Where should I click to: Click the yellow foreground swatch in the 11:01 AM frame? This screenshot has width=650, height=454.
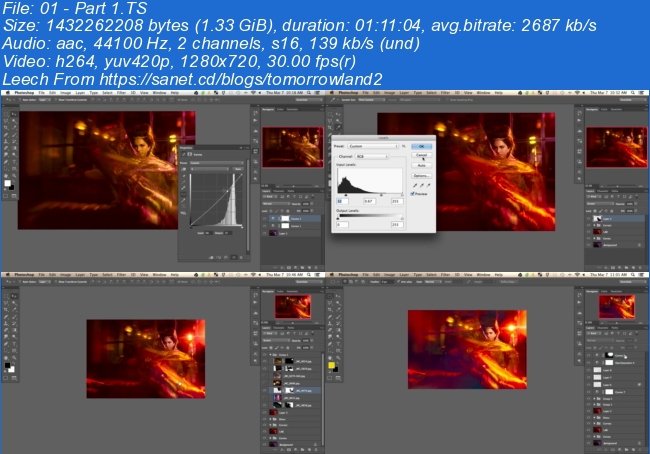(332, 365)
